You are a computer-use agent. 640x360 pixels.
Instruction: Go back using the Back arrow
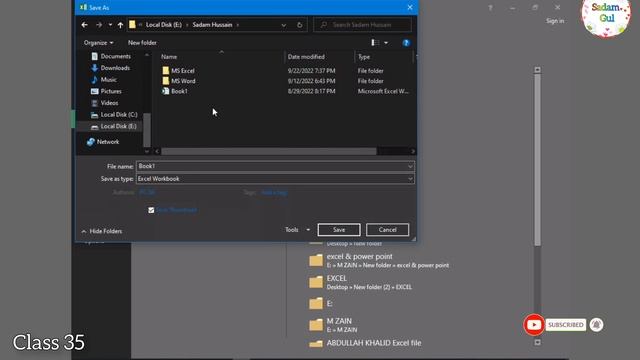(84, 25)
